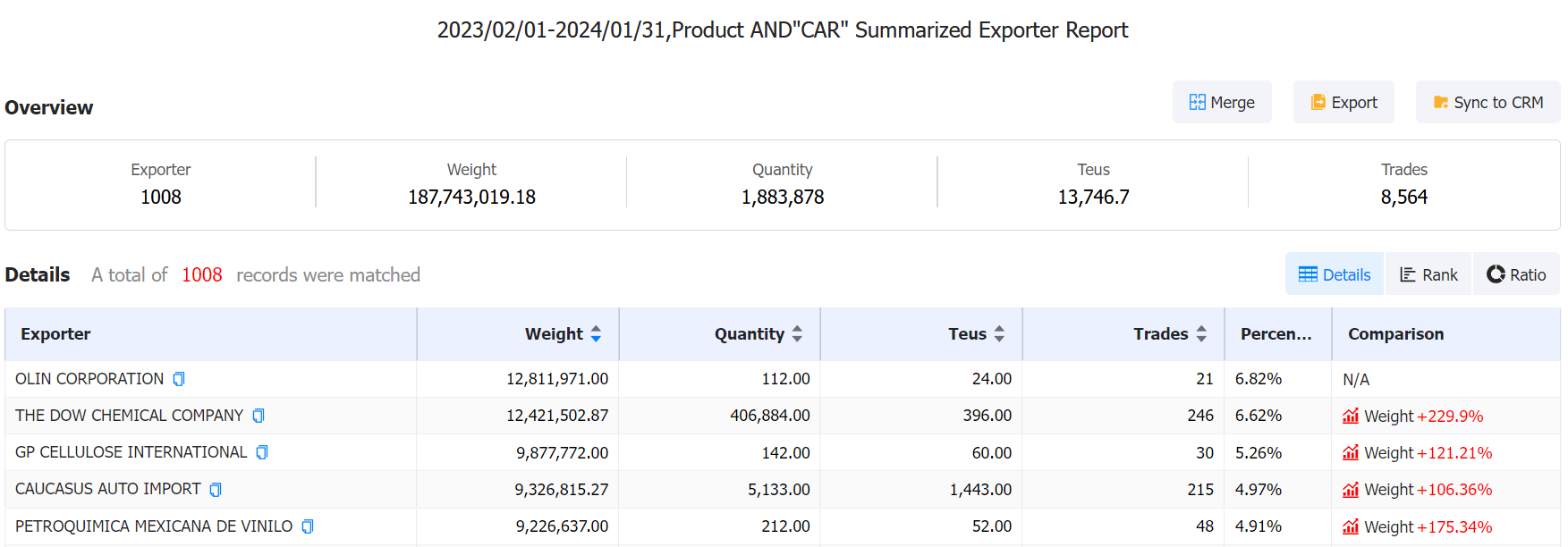The height and width of the screenshot is (547, 1568).
Task: Open weight comparison chart for Dow Chemical
Action: coord(1351,417)
